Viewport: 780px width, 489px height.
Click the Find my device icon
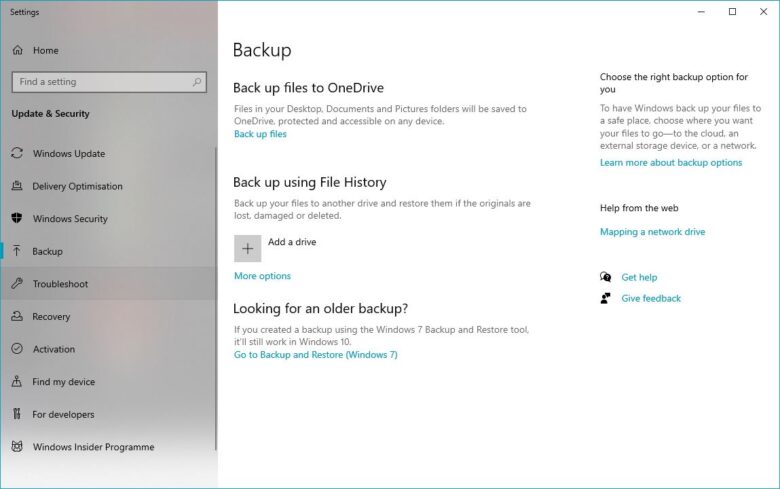17,382
